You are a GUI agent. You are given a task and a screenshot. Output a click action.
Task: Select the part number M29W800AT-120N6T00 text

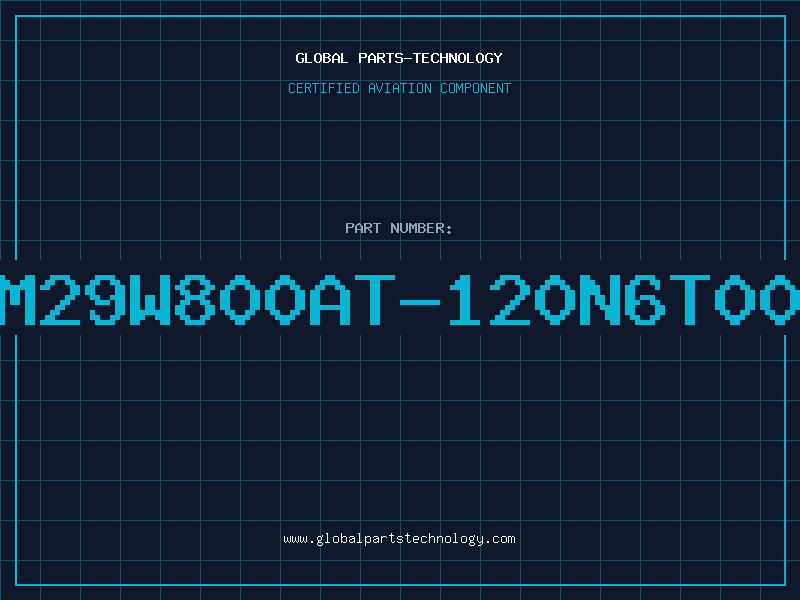click(400, 300)
